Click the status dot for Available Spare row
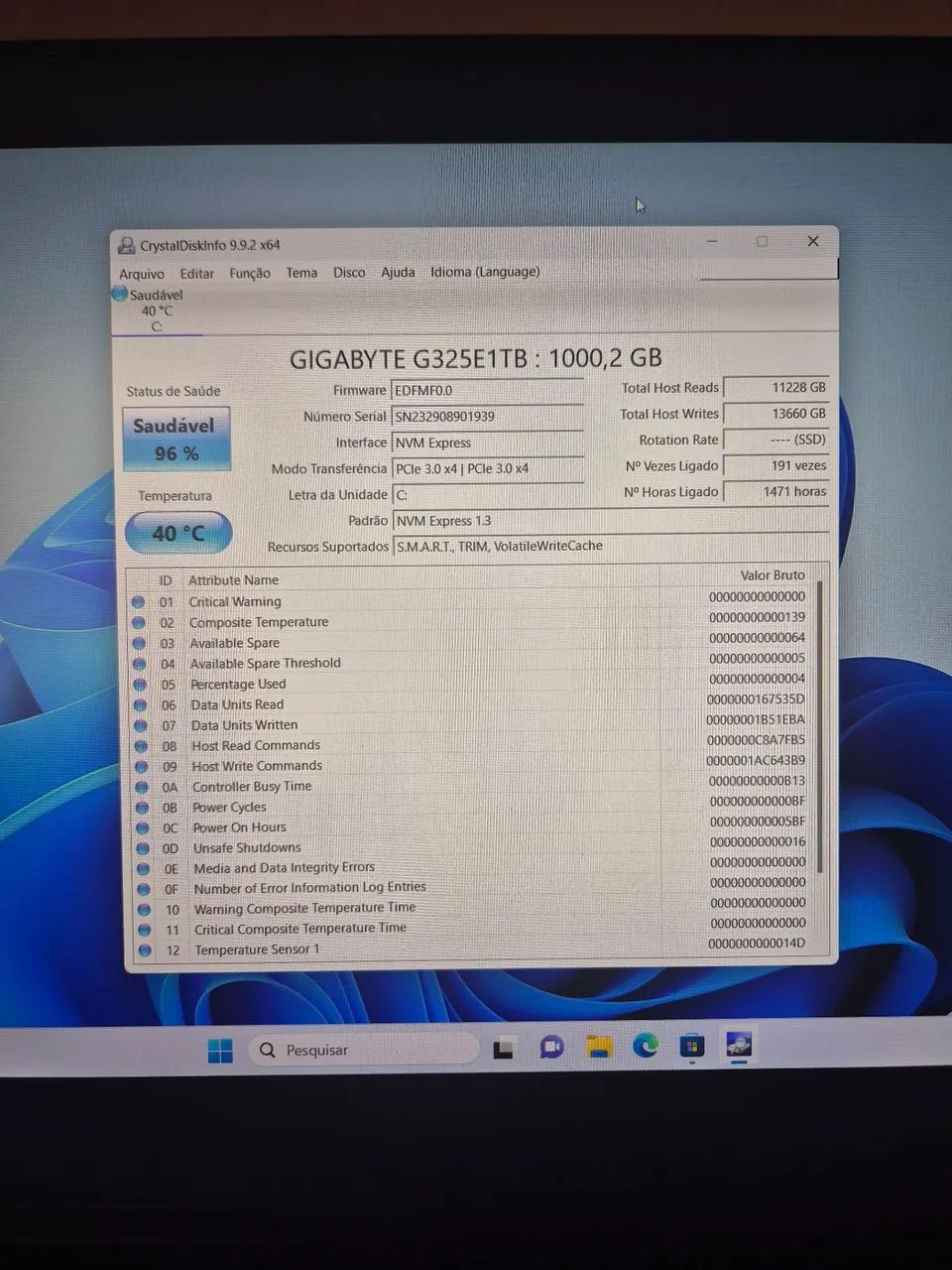Image resolution: width=952 pixels, height=1270 pixels. point(139,643)
